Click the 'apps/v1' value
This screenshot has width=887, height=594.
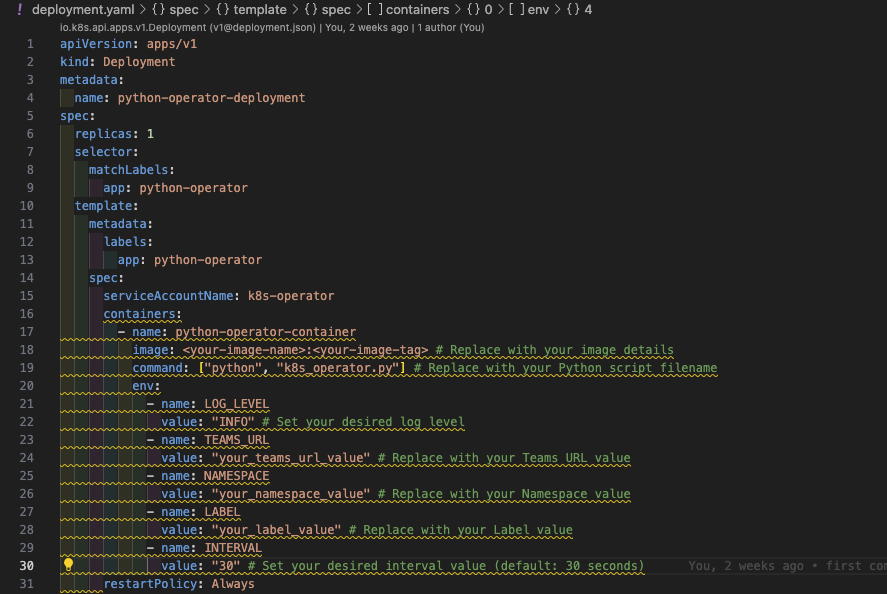pos(172,44)
